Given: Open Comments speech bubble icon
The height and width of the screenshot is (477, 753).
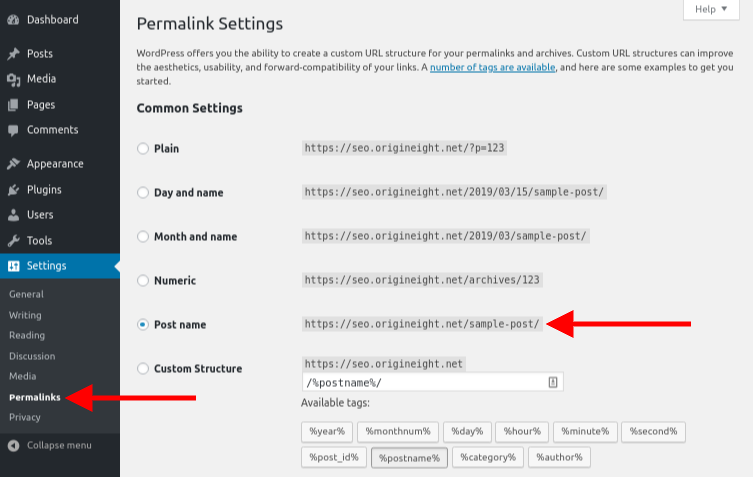Looking at the screenshot, I should (x=13, y=130).
